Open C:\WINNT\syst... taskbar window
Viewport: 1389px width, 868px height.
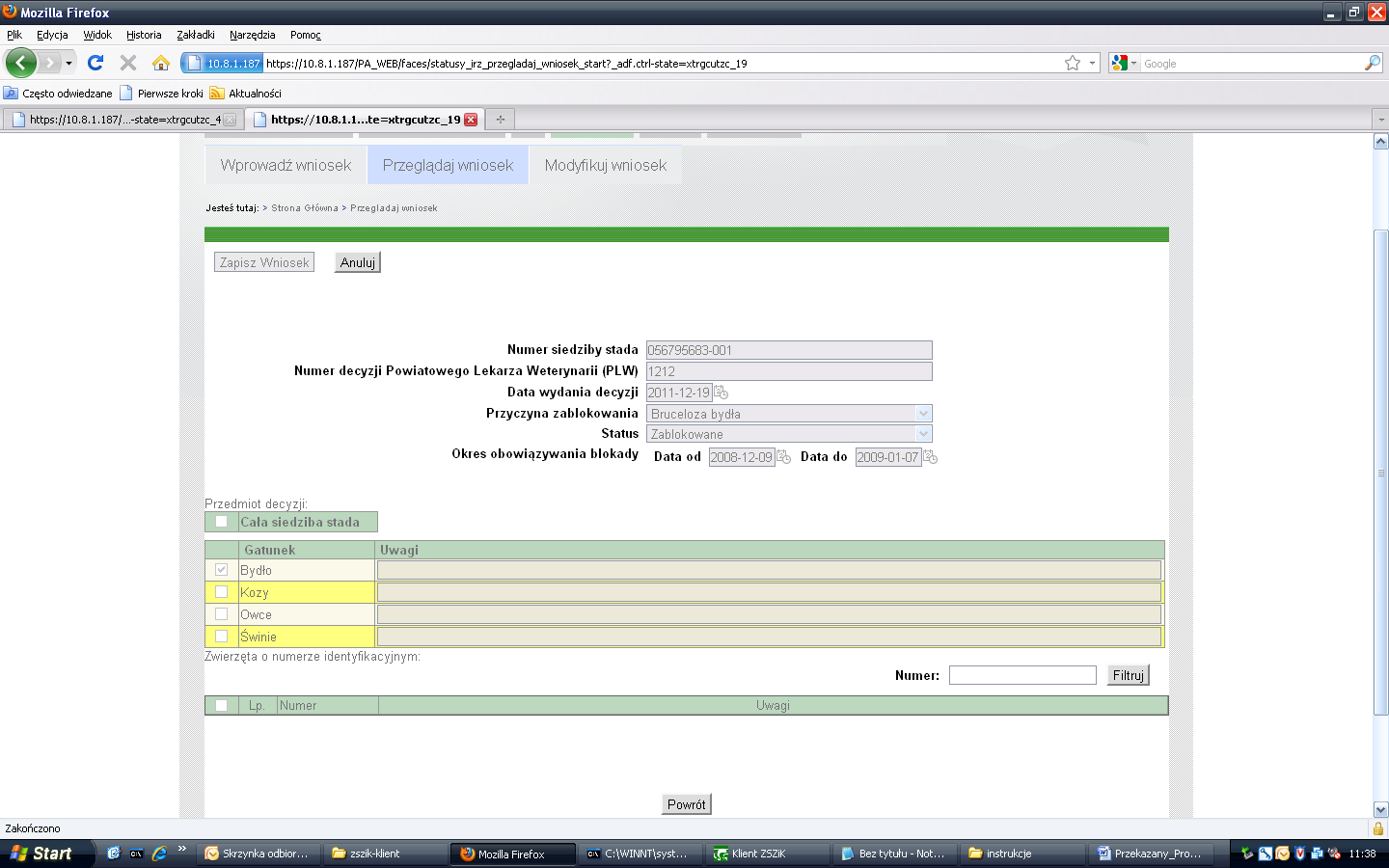(640, 854)
